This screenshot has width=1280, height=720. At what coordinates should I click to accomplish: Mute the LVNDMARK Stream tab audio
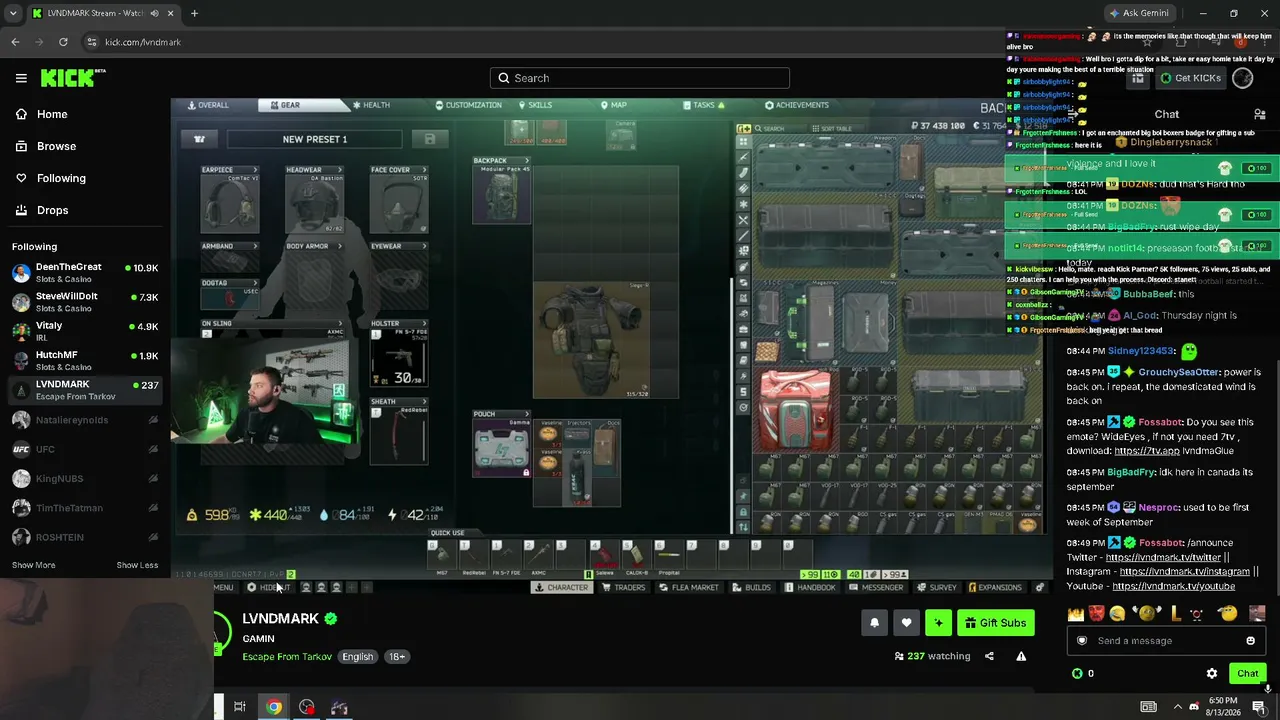coord(154,13)
